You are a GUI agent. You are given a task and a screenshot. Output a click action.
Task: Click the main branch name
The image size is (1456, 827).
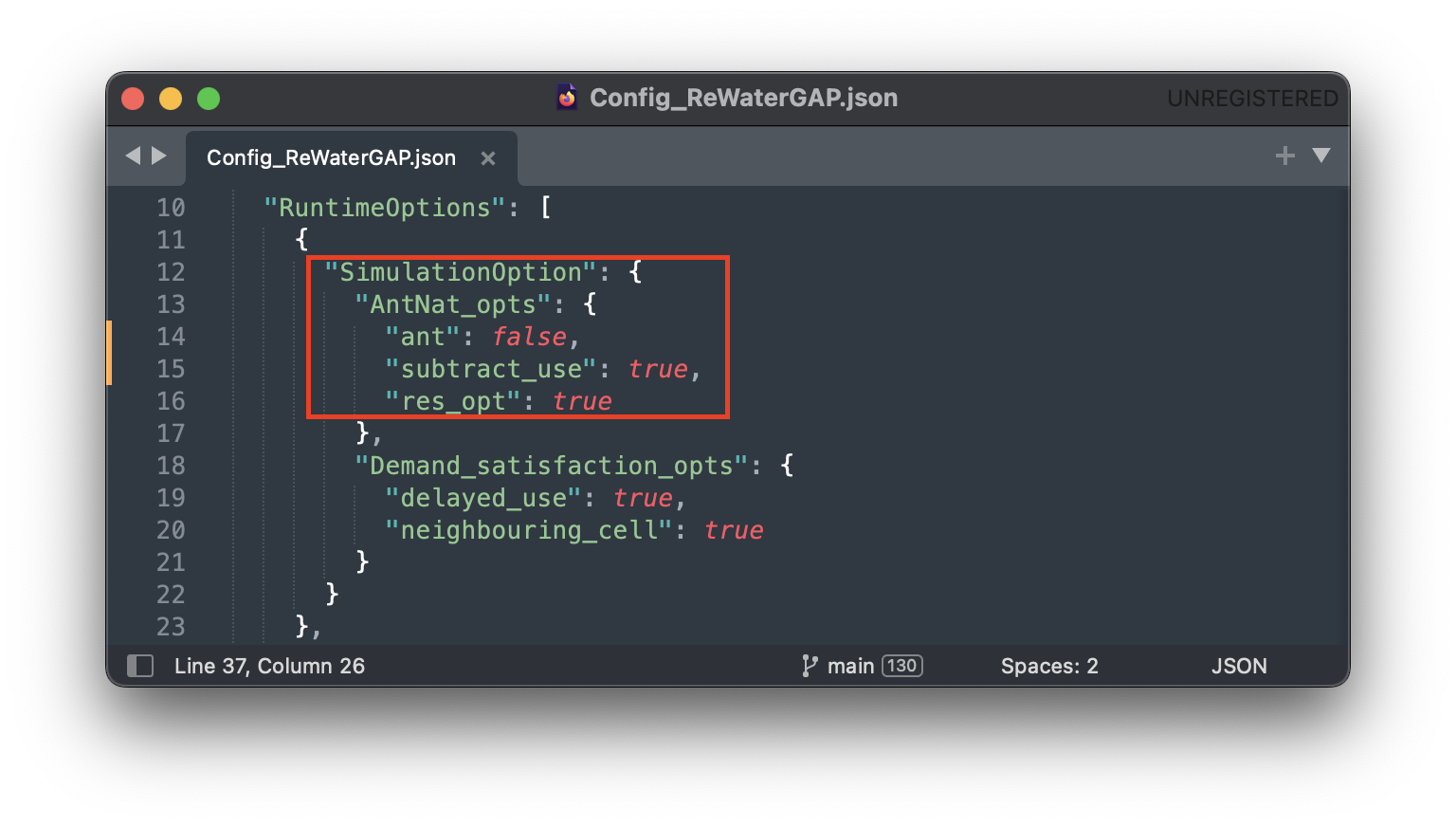coord(850,666)
